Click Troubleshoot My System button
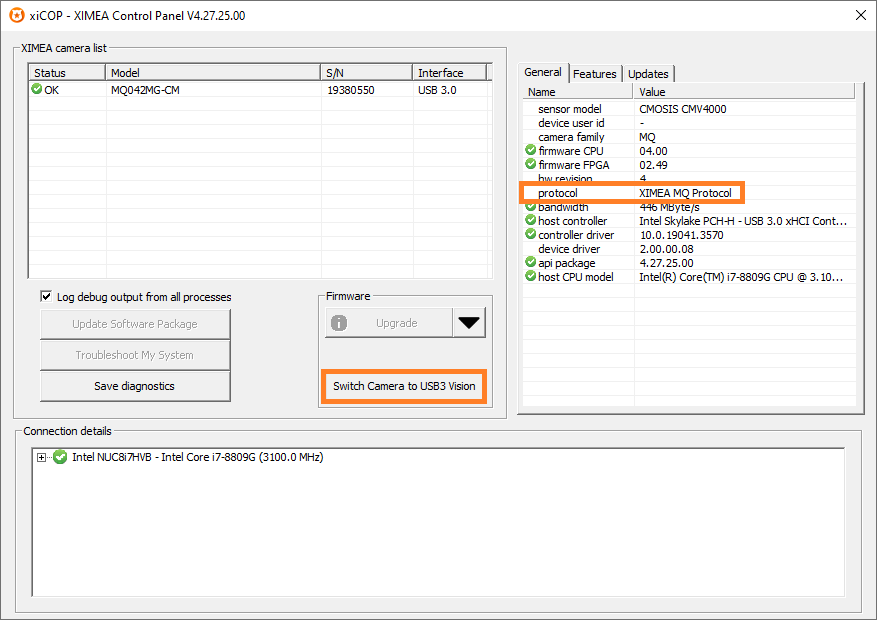Viewport: 877px width, 620px height. [135, 355]
